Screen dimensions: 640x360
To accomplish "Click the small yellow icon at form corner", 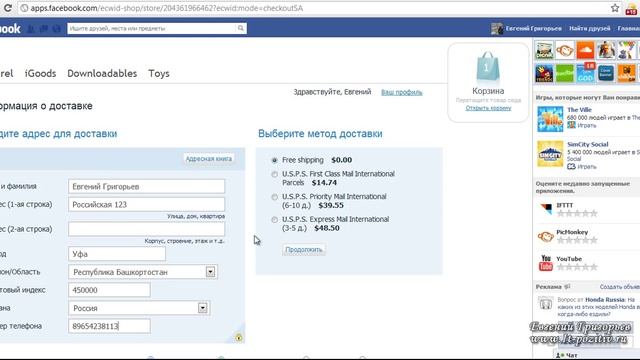I will 239,338.
